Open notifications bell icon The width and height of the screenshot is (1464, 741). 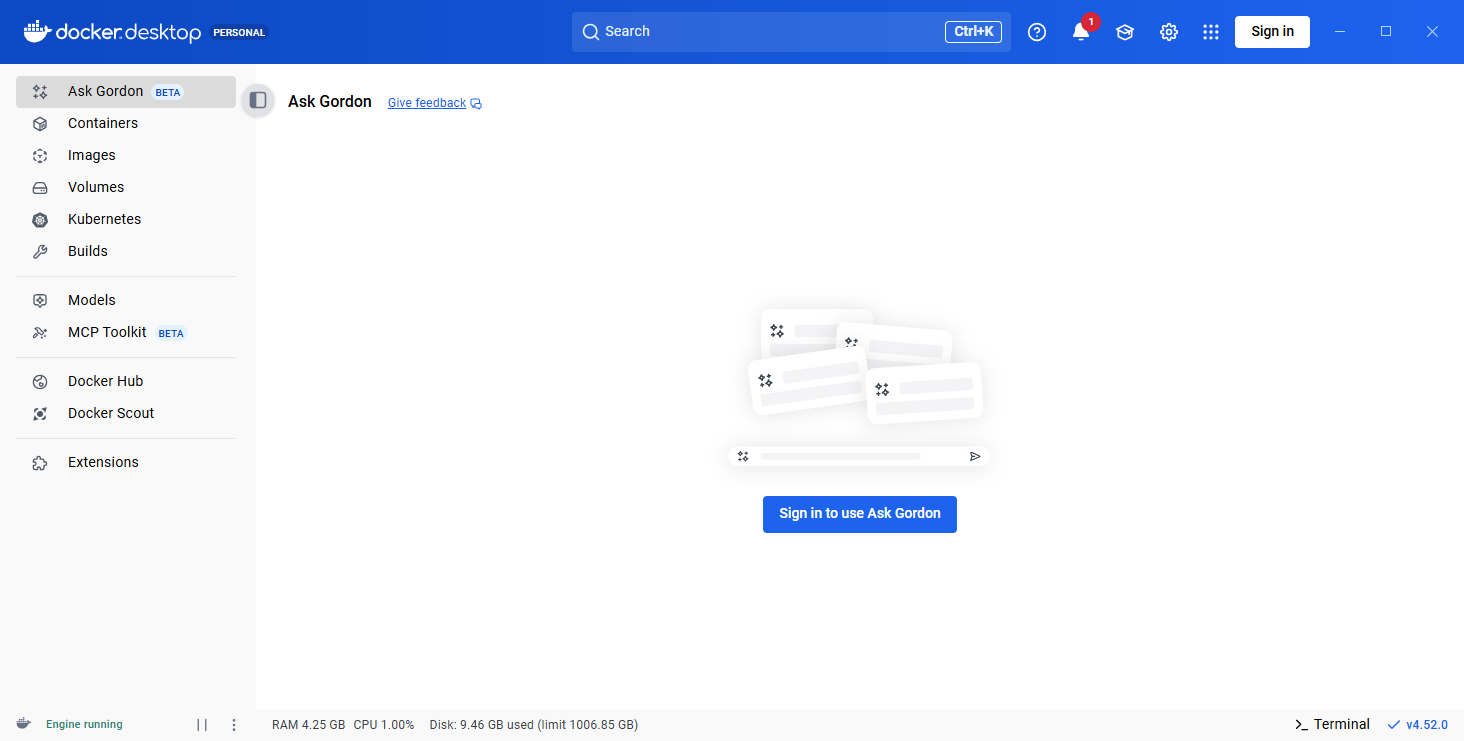(x=1080, y=32)
